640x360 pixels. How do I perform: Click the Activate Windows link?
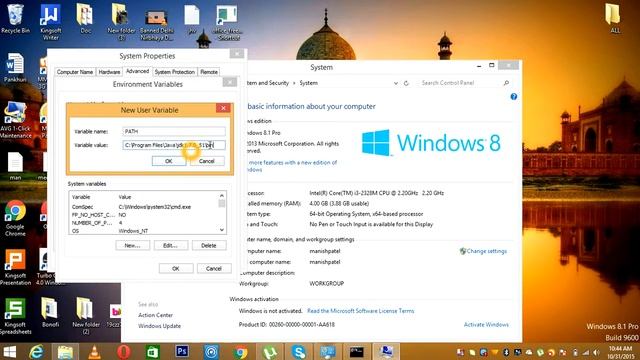(x=486, y=324)
